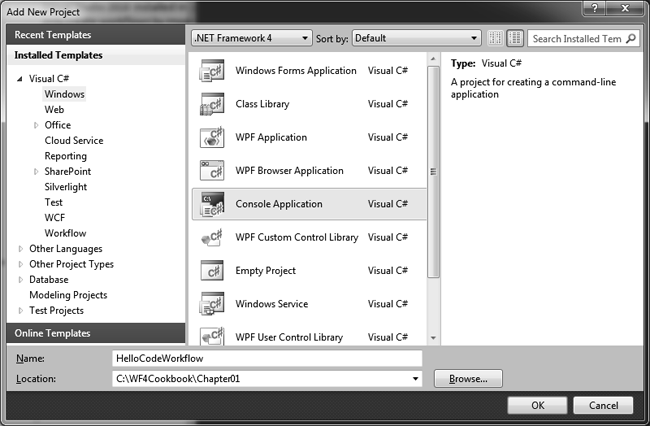Screen dimensions: 650x426
Task: Select the 'Windows Forms Application' template name
Action: click(296, 71)
